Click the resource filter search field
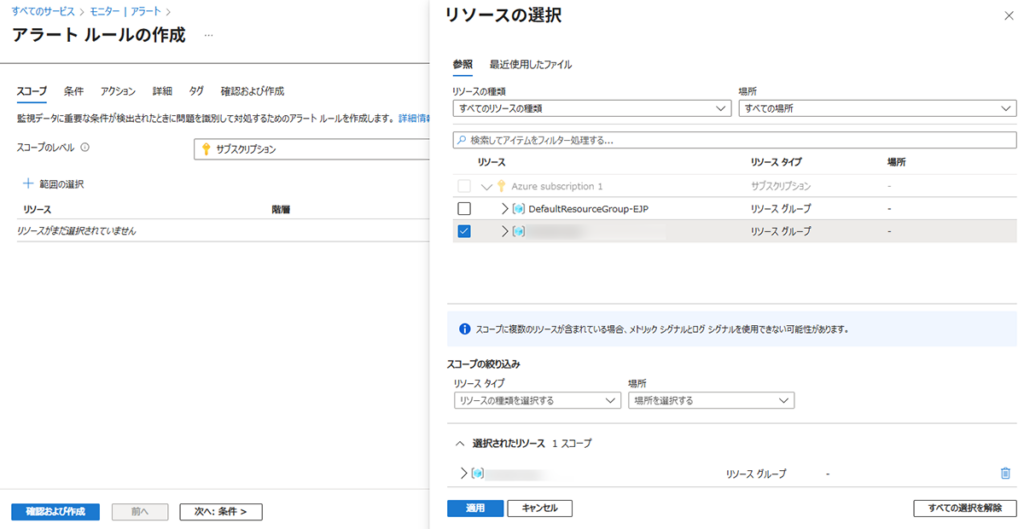 tap(735, 140)
